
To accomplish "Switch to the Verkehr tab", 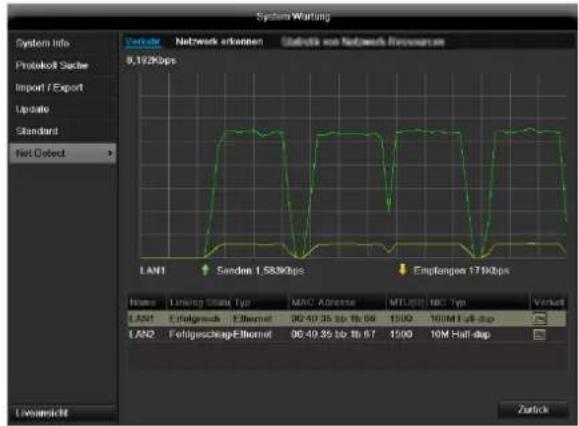I will tap(143, 41).
